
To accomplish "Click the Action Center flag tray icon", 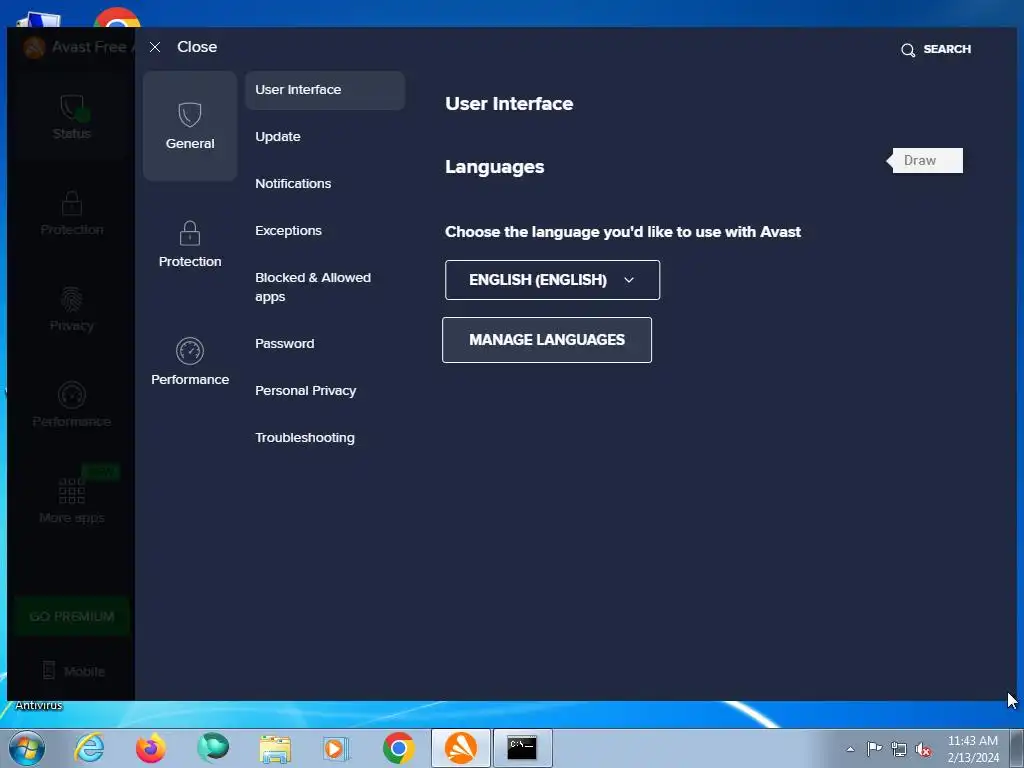I will pyautogui.click(x=874, y=748).
